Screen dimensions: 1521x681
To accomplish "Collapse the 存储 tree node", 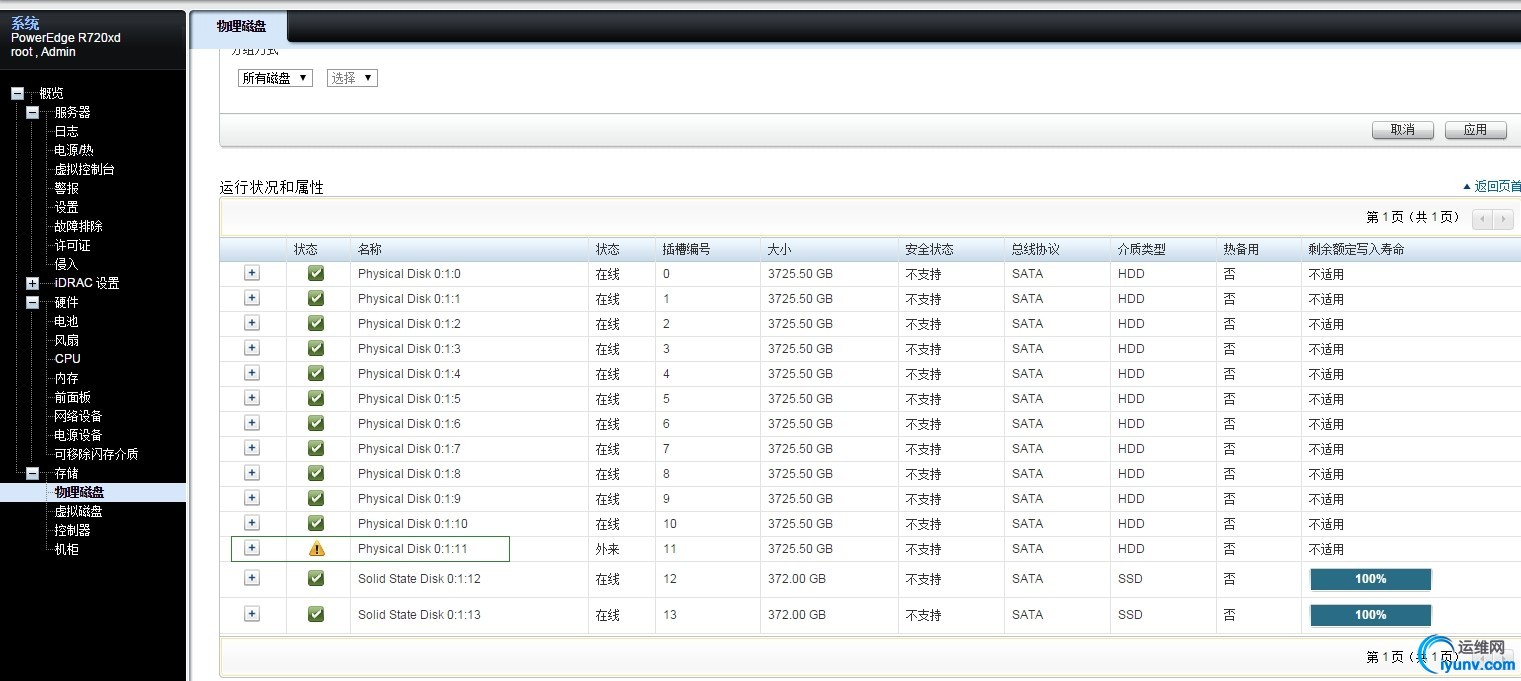I will pos(33,473).
